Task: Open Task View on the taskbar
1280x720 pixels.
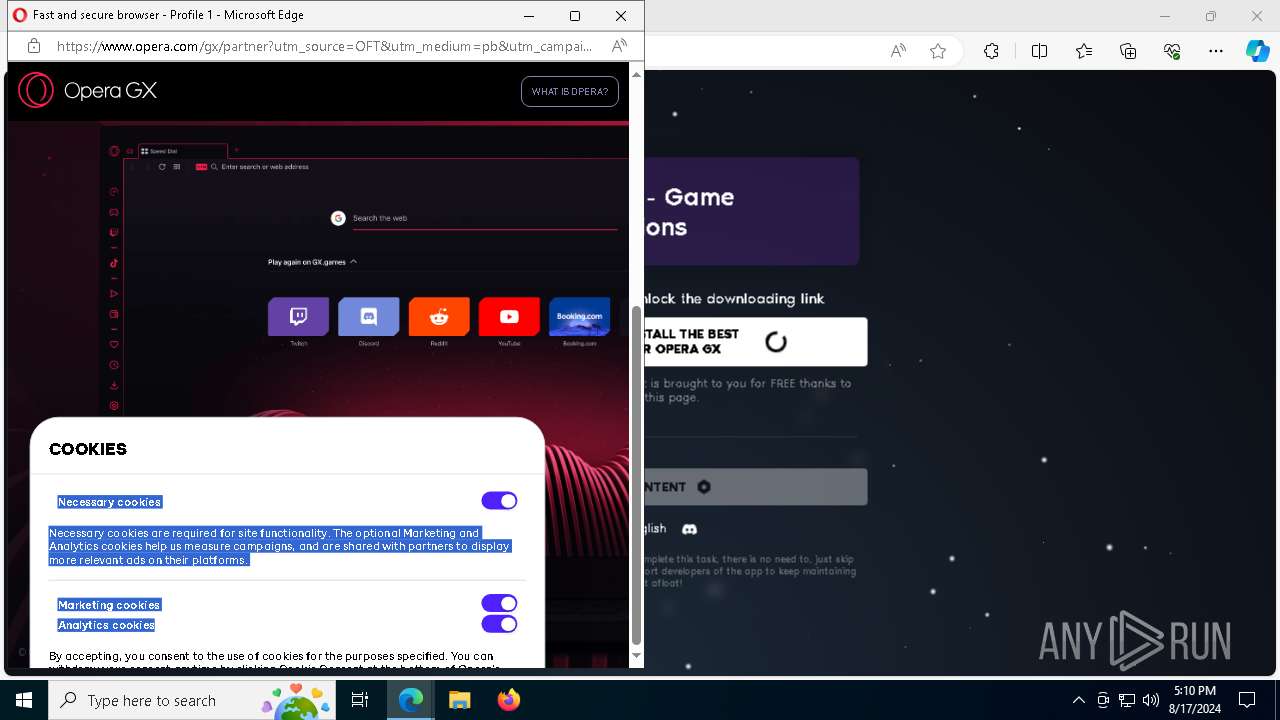Action: pos(360,700)
